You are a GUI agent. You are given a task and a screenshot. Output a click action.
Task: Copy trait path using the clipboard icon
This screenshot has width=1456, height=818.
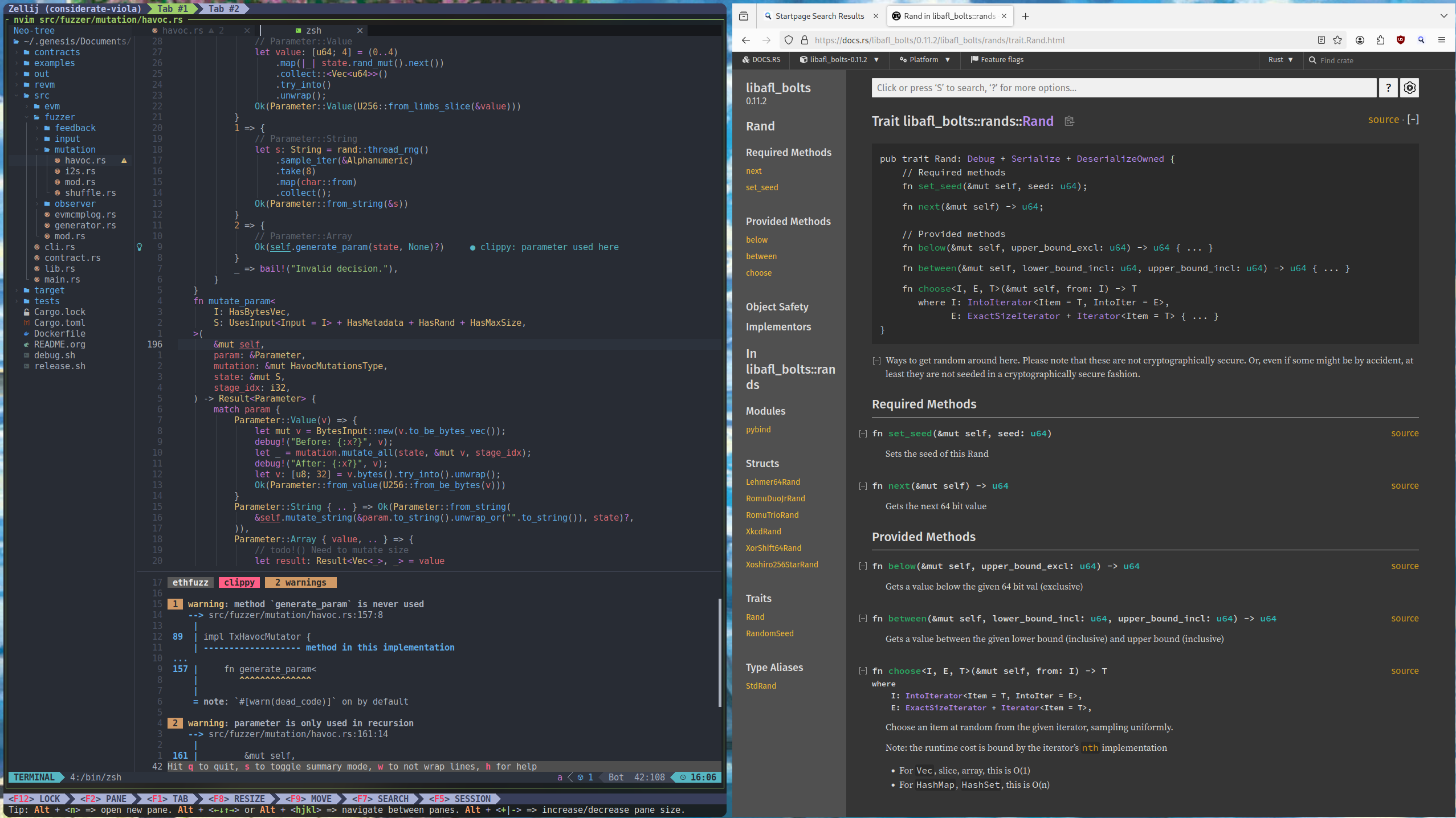tap(1069, 121)
